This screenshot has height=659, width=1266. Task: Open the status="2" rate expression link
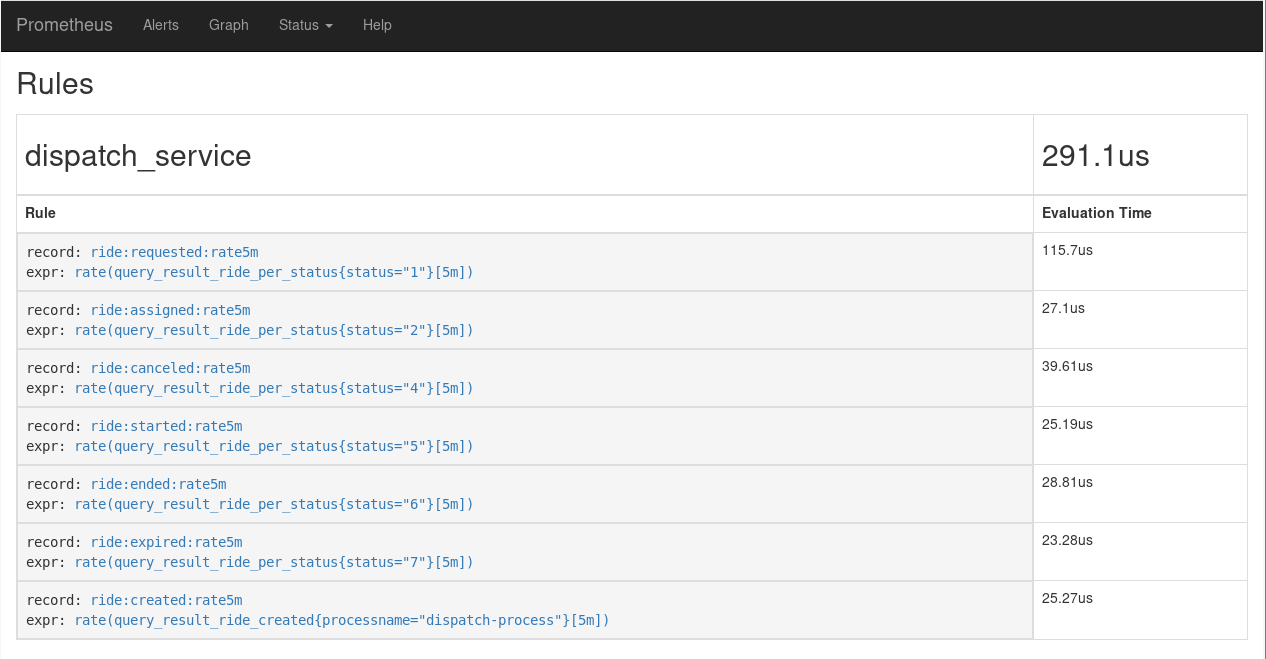click(274, 330)
